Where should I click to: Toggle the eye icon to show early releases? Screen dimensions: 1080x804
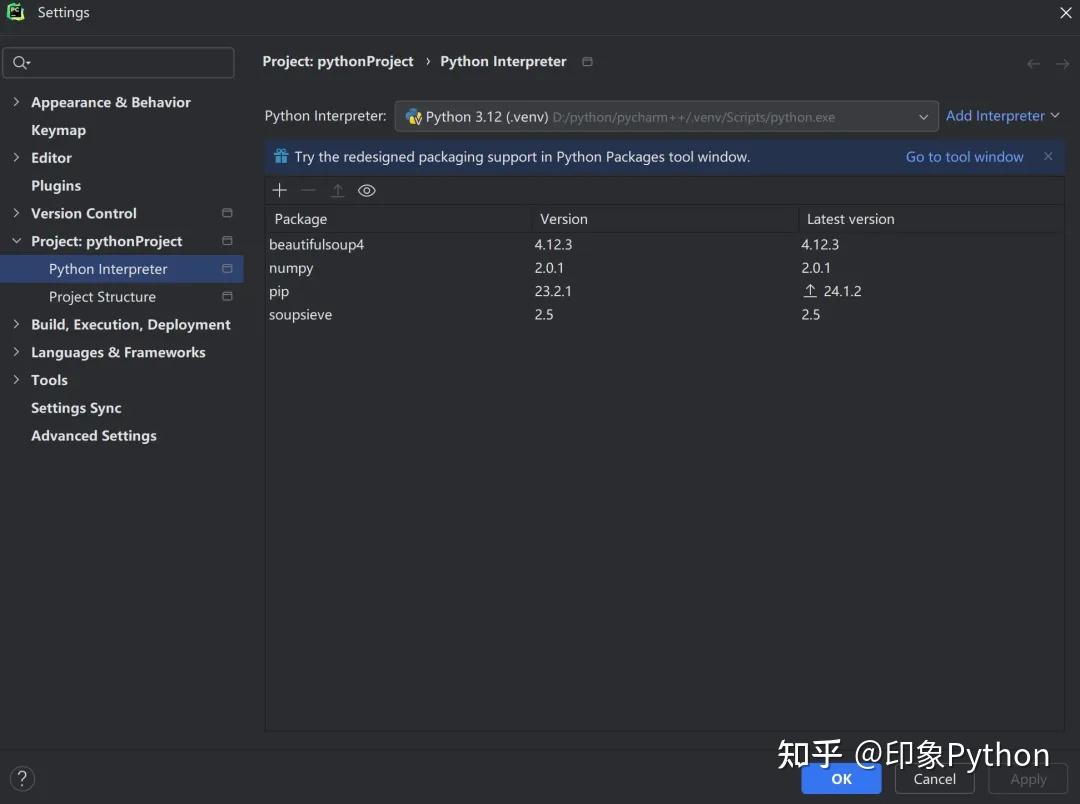(366, 190)
